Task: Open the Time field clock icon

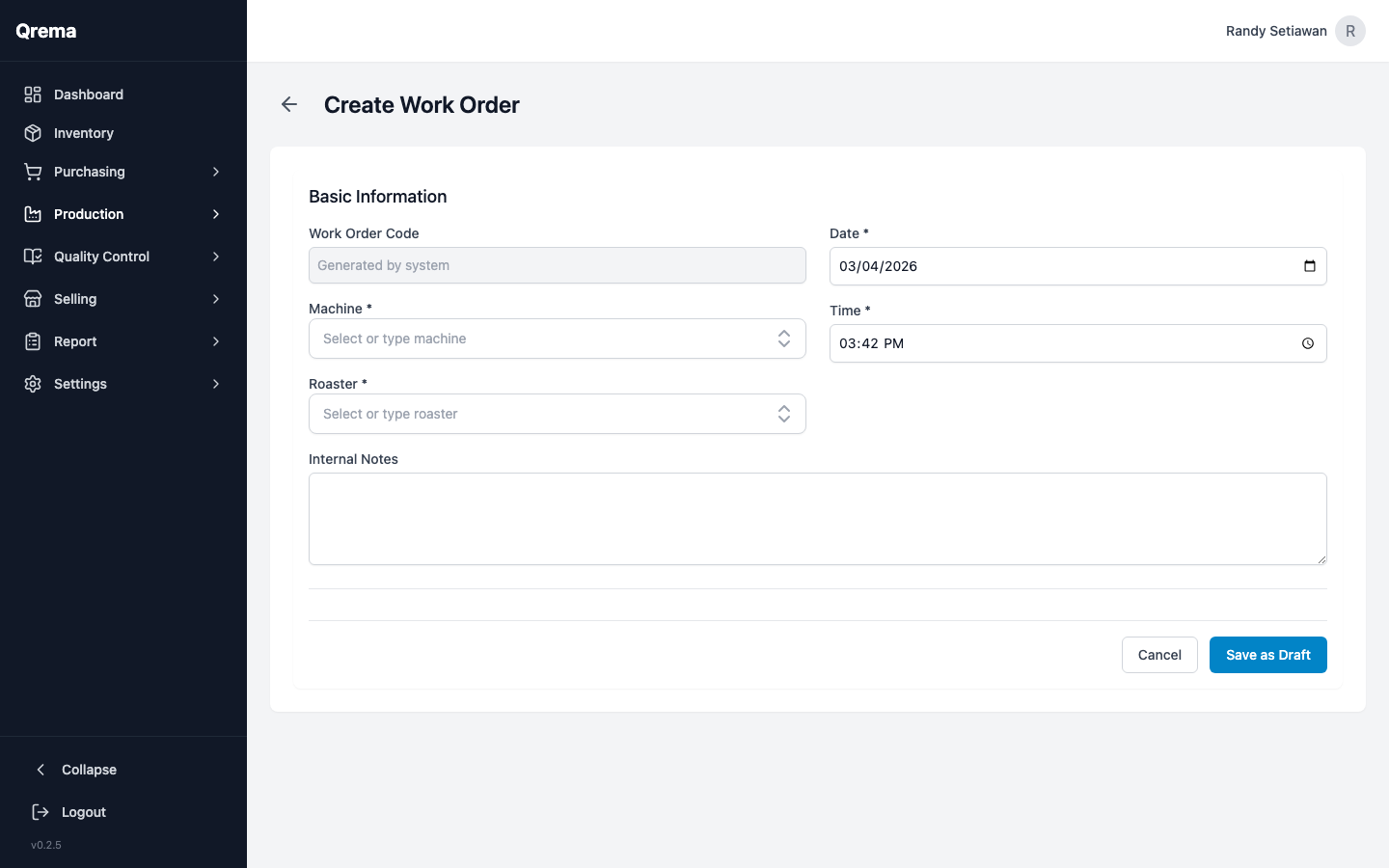Action: click(1308, 343)
